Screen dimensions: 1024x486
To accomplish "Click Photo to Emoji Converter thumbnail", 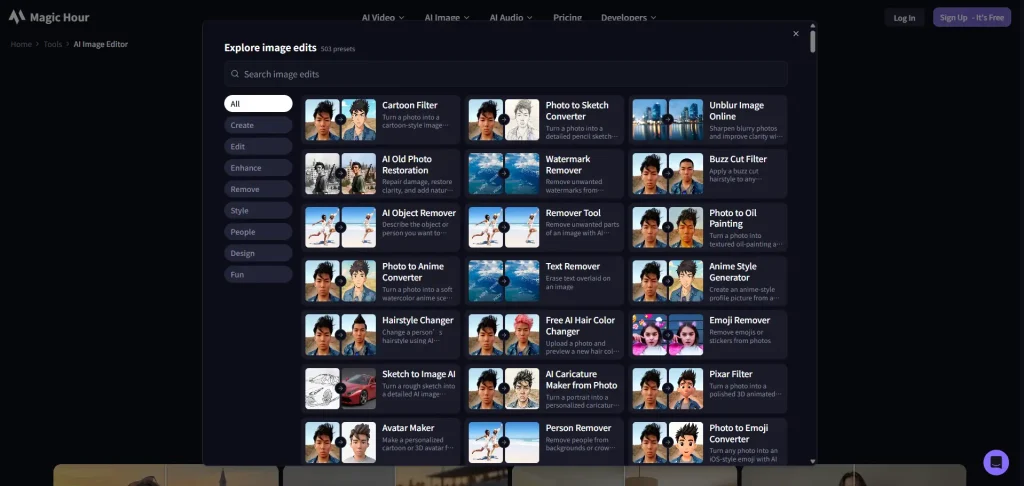I will 667,442.
